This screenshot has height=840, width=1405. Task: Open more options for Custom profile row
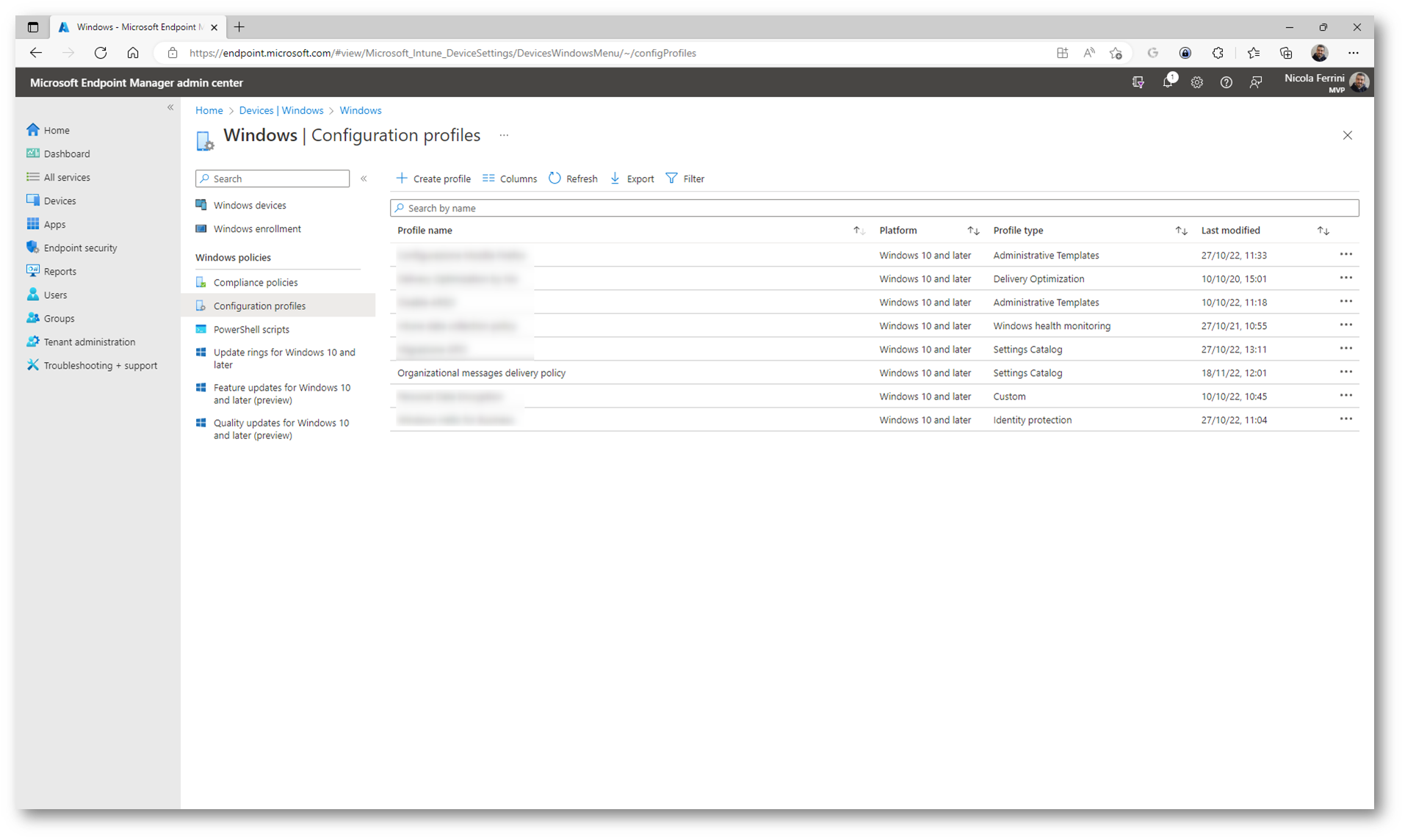coord(1346,396)
